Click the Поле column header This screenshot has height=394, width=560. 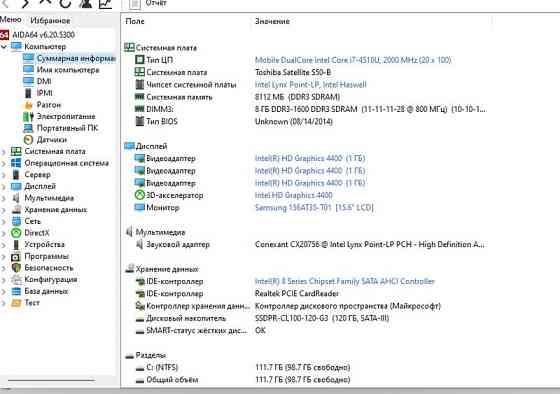(x=135, y=21)
